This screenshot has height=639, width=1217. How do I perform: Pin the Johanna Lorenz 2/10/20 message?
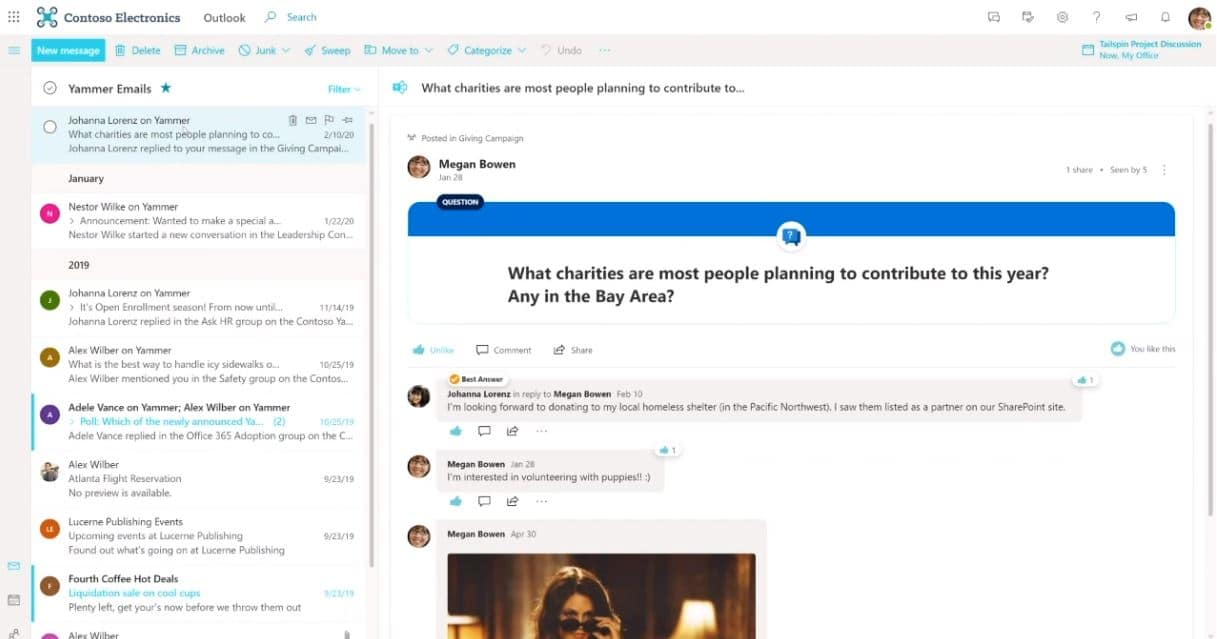click(x=347, y=120)
